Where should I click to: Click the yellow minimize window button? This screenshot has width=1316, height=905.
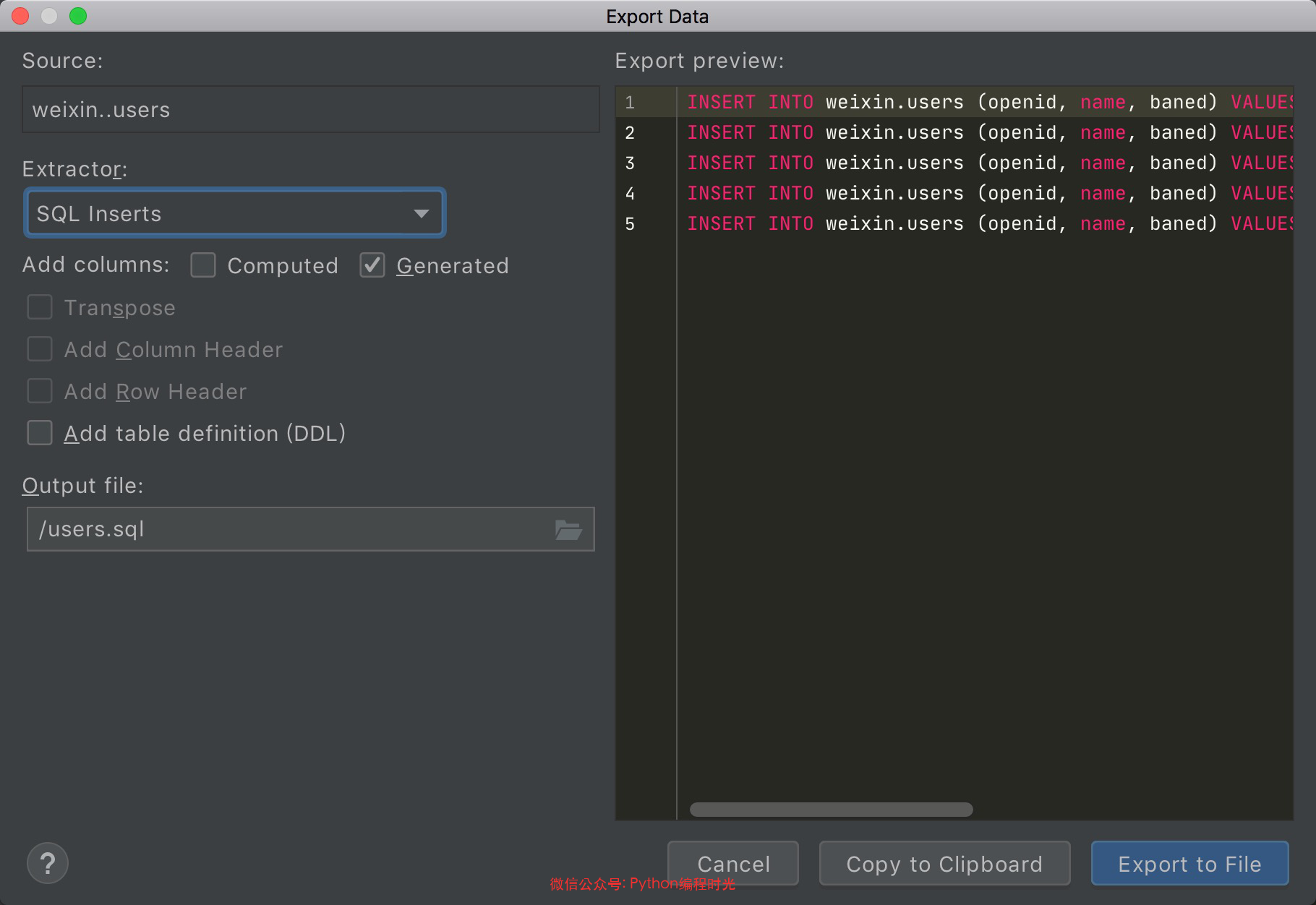click(x=49, y=16)
